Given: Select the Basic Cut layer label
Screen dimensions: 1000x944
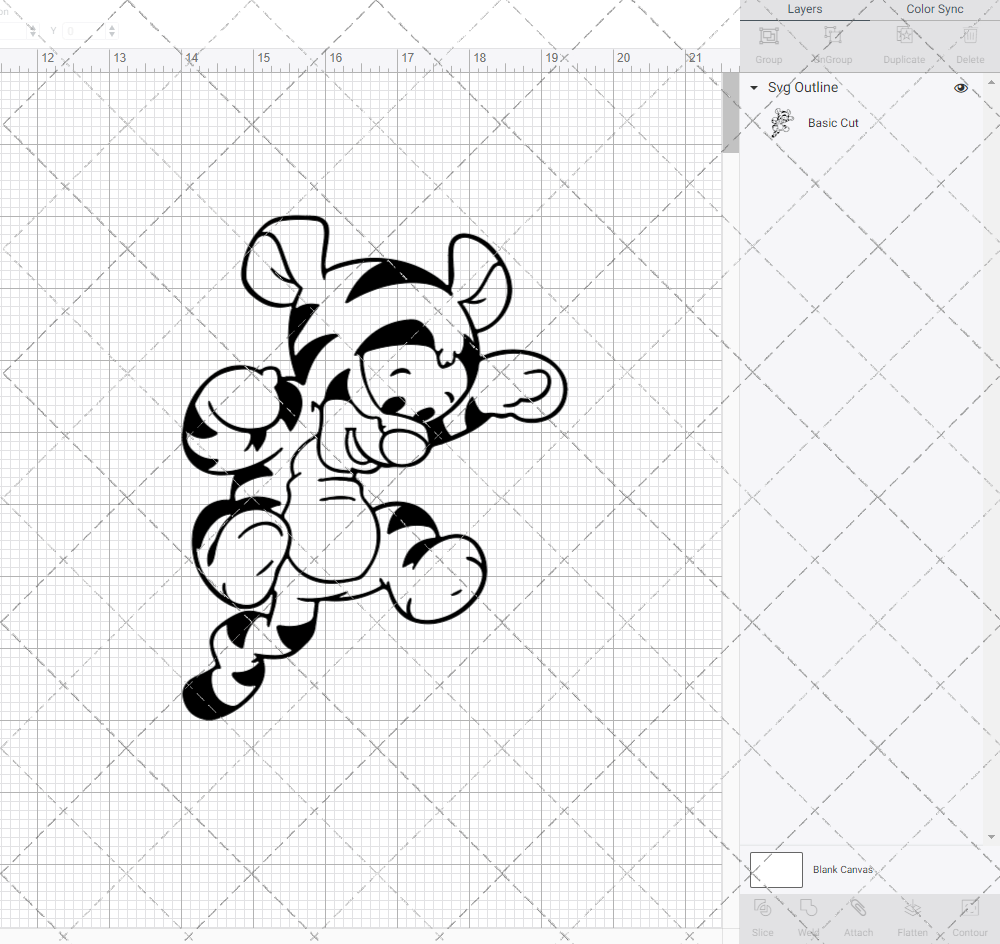Looking at the screenshot, I should [833, 122].
